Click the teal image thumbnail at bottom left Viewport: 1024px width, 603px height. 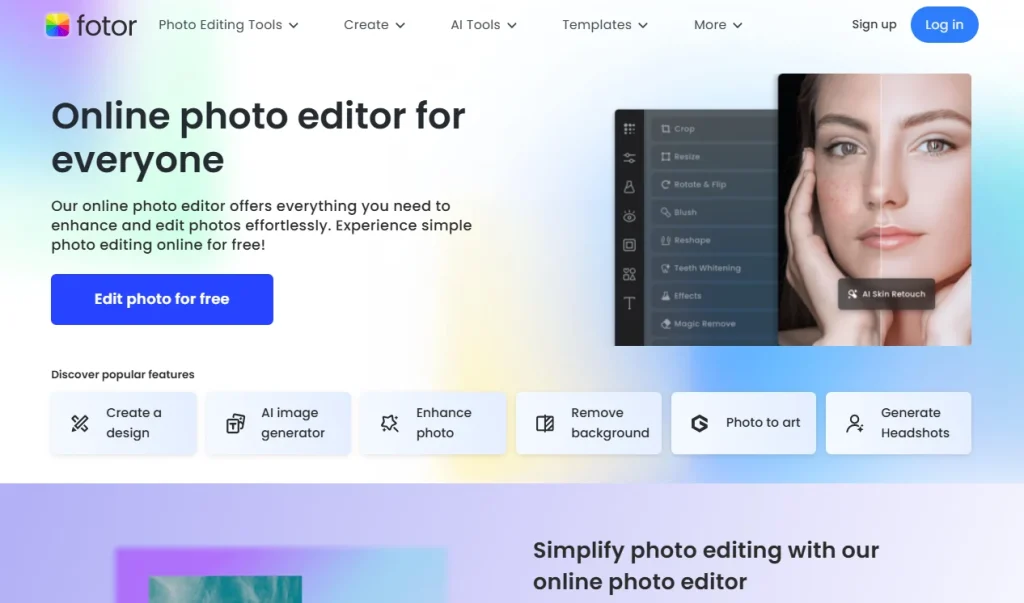[225, 589]
